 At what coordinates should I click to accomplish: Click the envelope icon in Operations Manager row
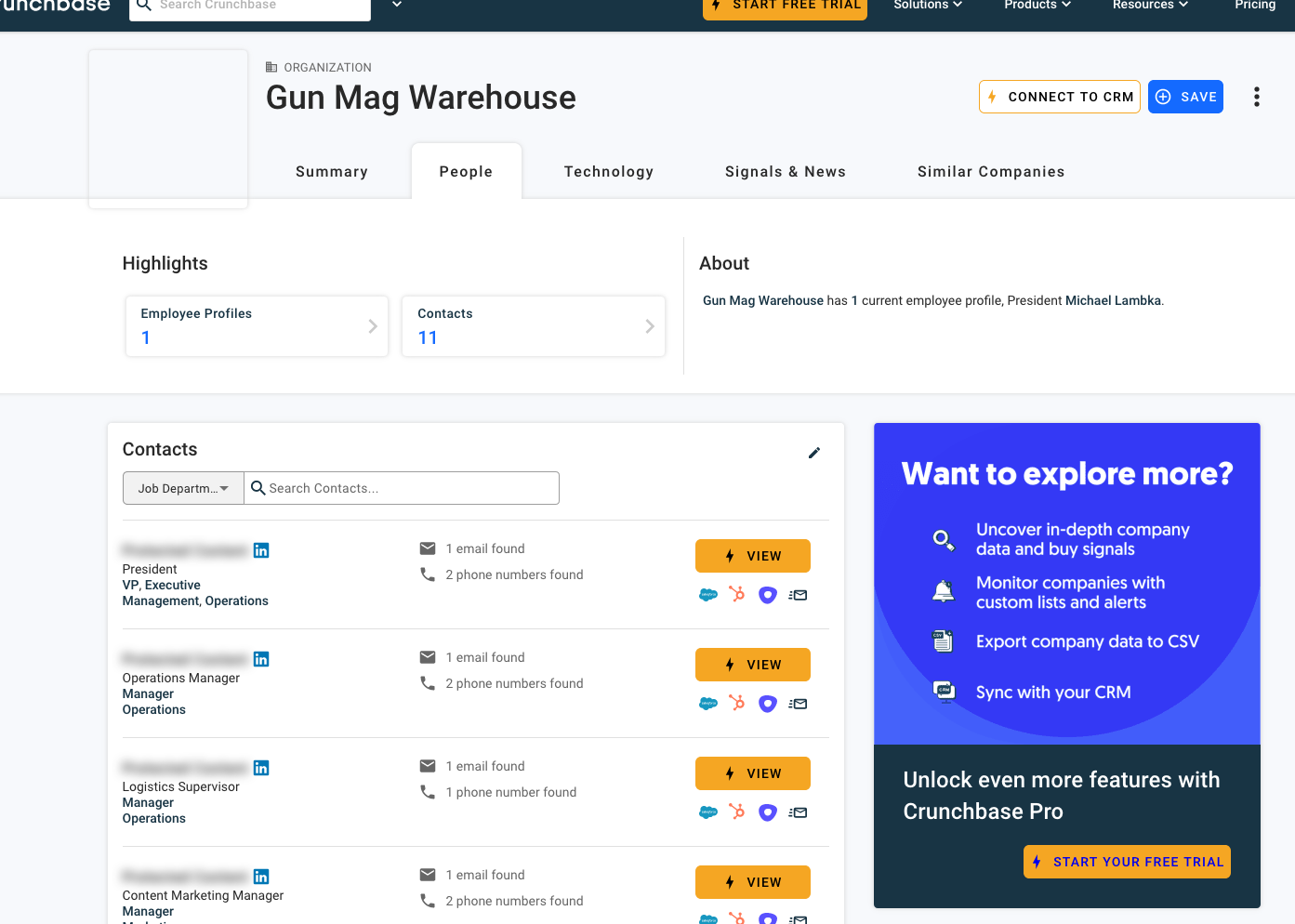tap(428, 657)
